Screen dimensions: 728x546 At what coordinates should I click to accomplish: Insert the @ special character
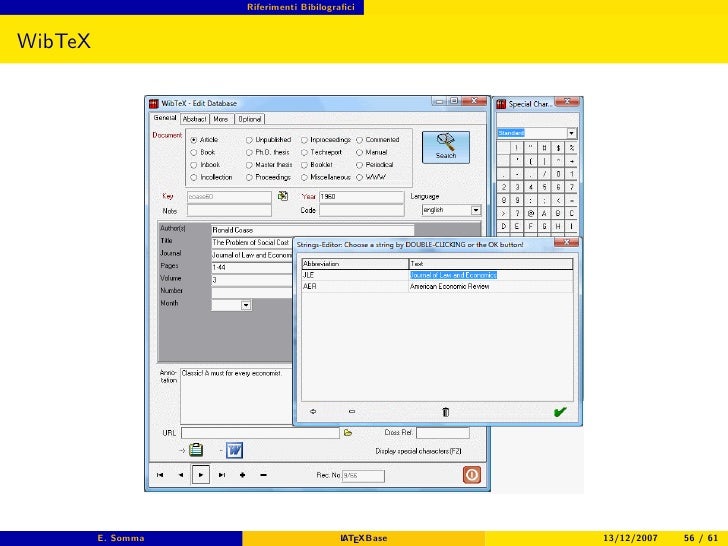click(531, 213)
